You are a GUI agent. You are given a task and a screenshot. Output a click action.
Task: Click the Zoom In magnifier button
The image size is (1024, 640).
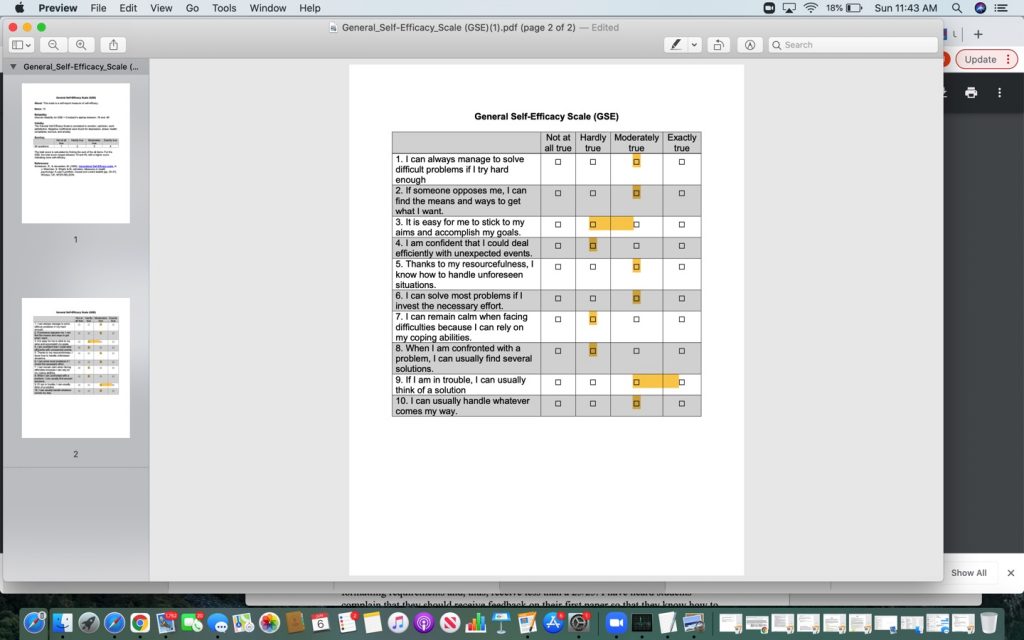pos(81,45)
